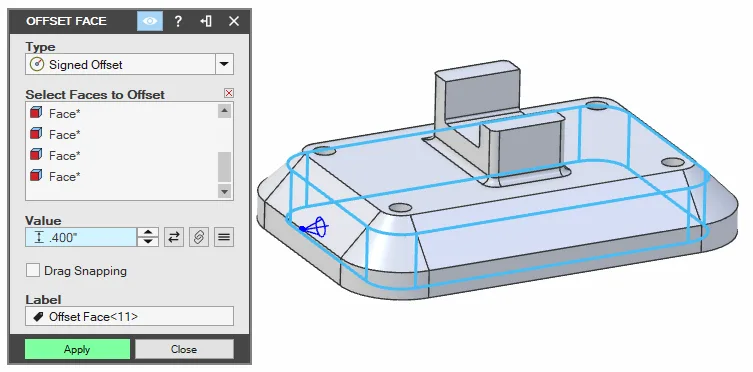Decrease offset value with down spinner arrow
753x372 pixels.
pyautogui.click(x=148, y=242)
